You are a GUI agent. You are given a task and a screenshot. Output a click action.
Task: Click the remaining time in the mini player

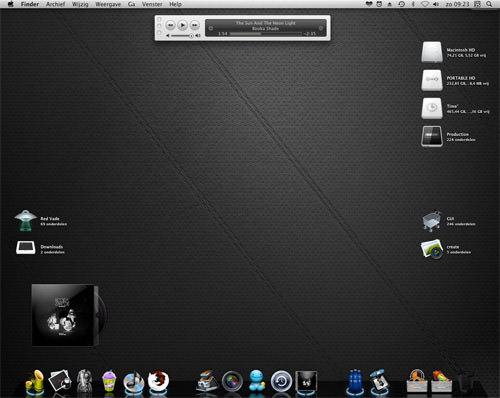[310, 34]
